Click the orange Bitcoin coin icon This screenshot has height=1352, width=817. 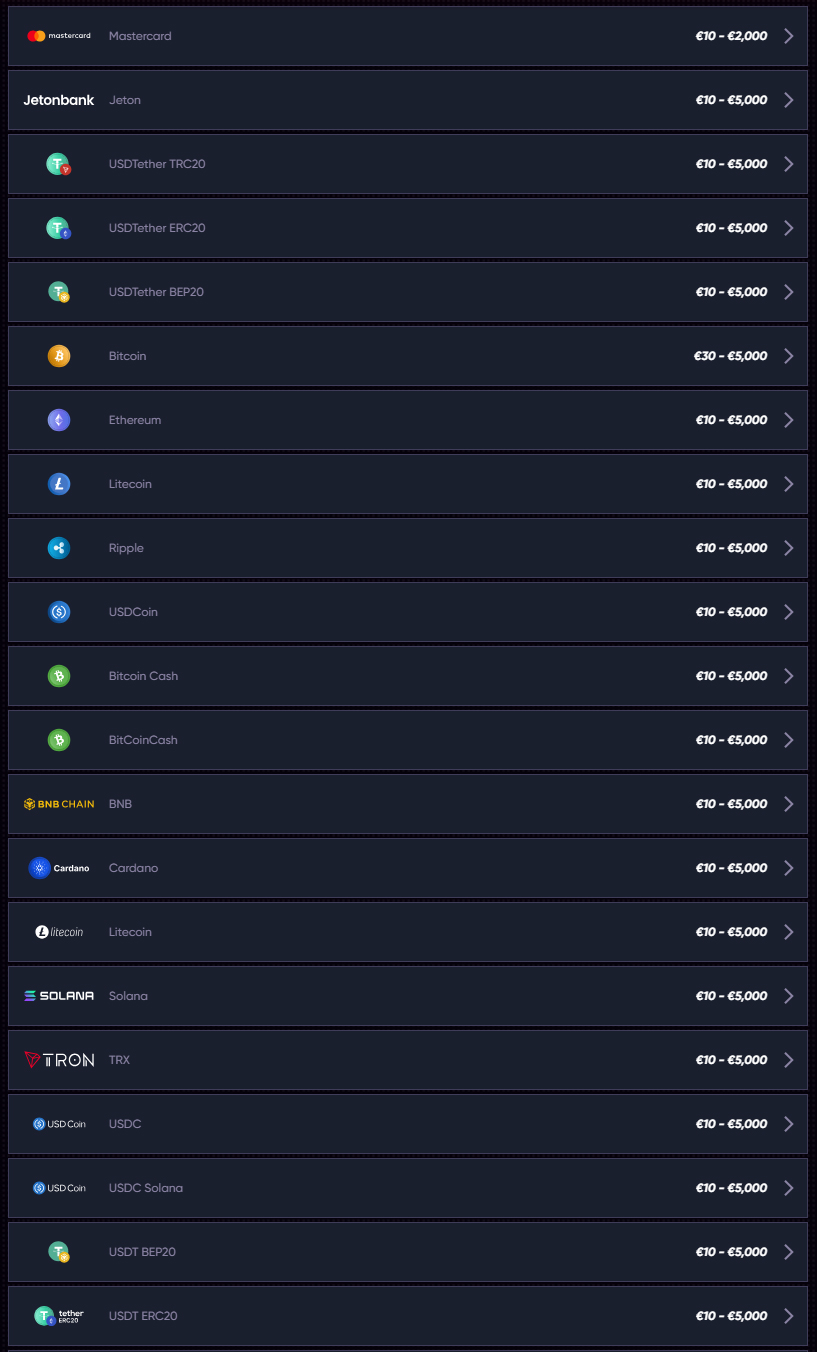pyautogui.click(x=59, y=356)
